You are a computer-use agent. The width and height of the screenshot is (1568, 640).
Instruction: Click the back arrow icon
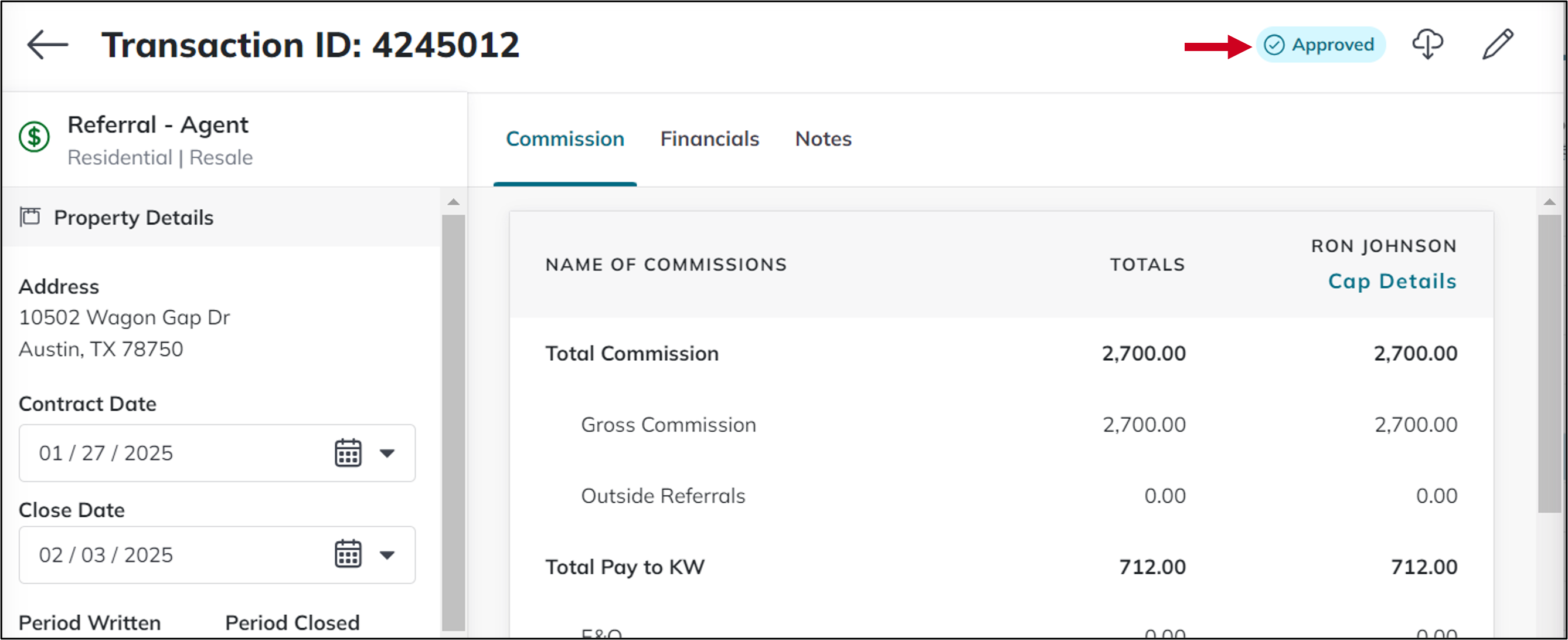47,45
